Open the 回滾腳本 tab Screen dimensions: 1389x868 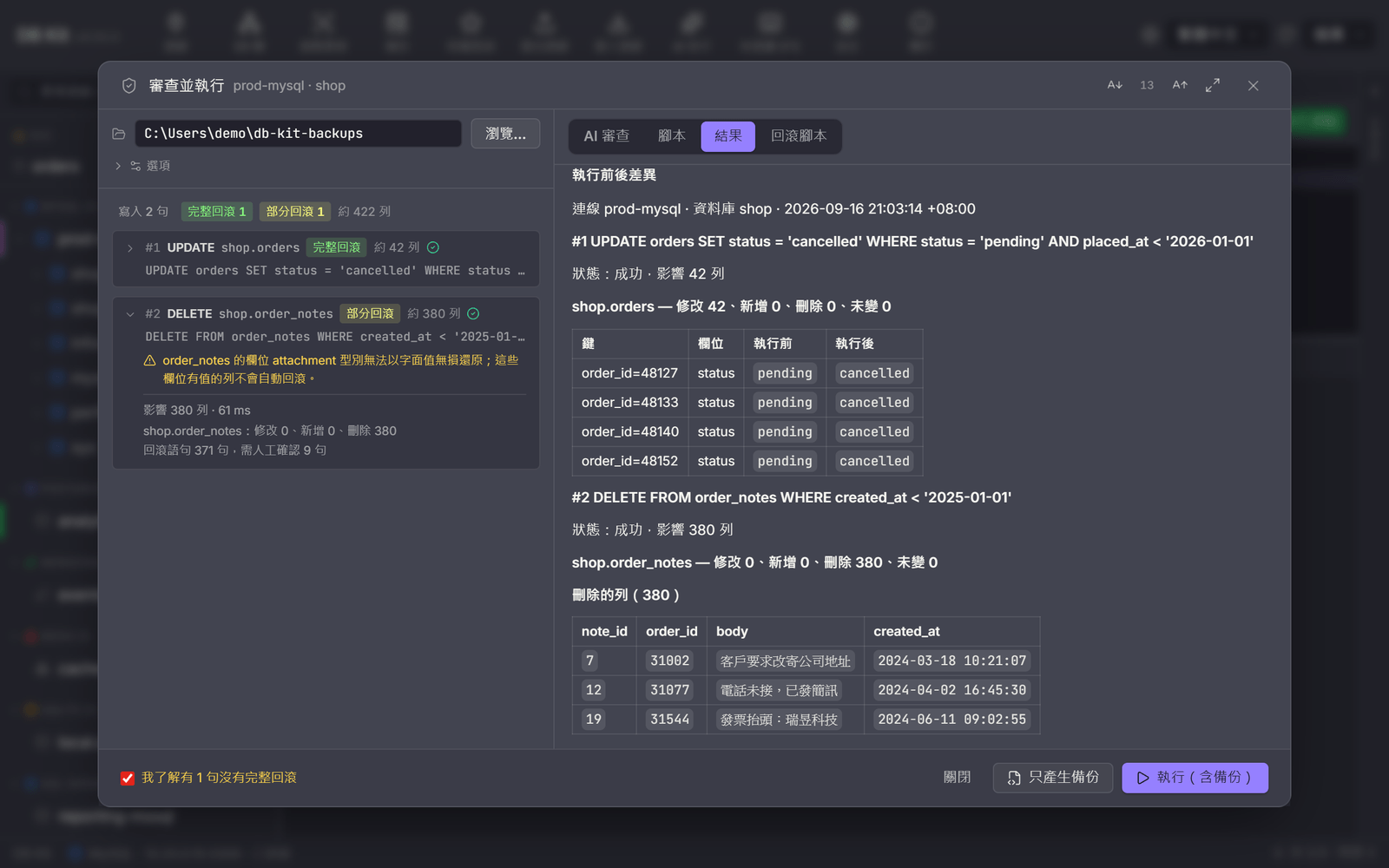(x=799, y=136)
